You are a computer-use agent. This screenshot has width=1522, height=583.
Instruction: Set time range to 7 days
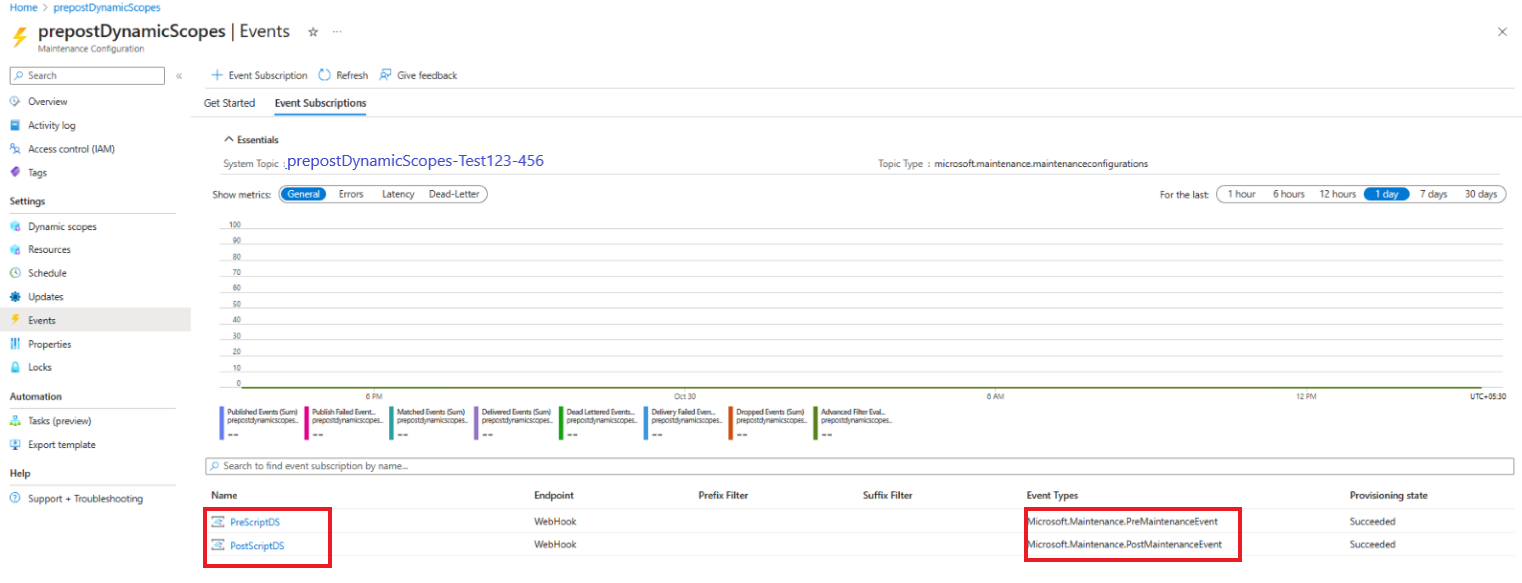1433,194
